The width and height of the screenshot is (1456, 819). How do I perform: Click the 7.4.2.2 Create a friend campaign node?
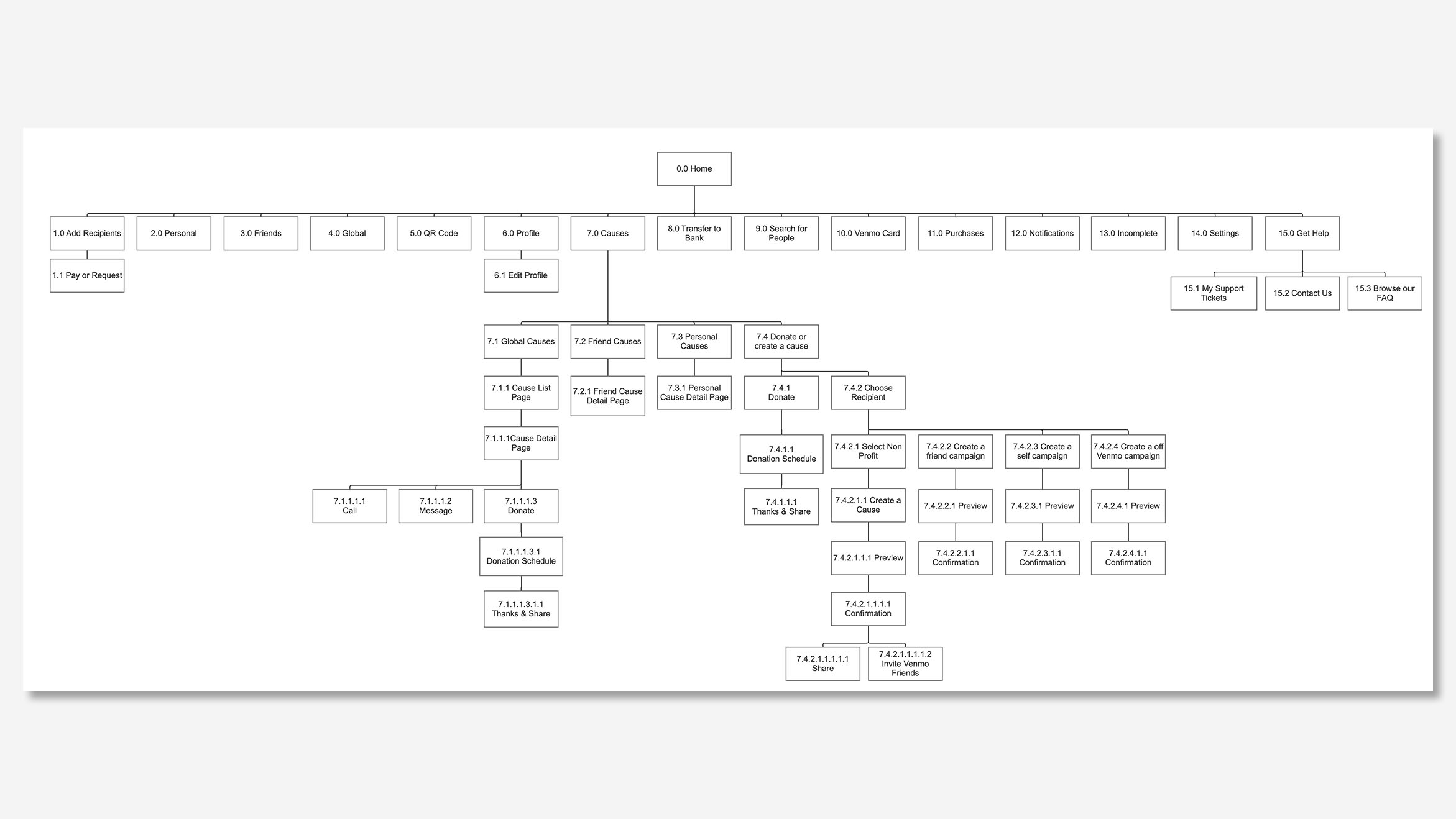click(x=954, y=451)
